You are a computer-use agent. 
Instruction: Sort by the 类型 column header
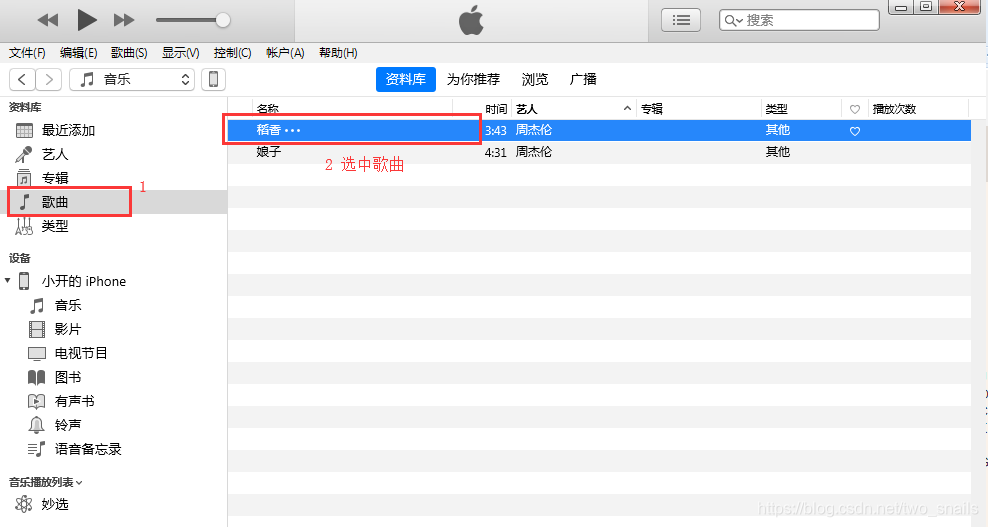coord(776,108)
